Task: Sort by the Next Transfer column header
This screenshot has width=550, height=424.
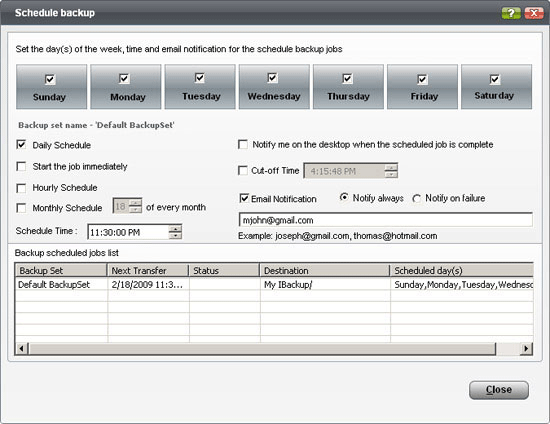Action: [x=148, y=270]
